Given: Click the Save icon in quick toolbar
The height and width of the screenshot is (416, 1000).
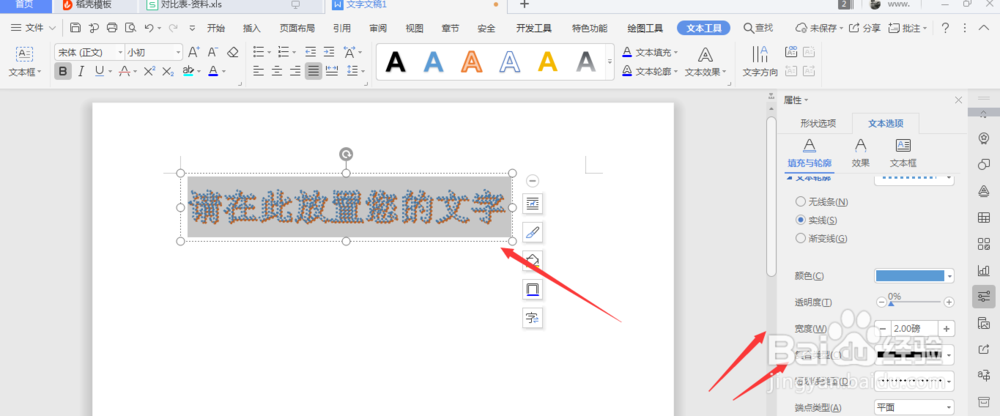Looking at the screenshot, I should 75,28.
